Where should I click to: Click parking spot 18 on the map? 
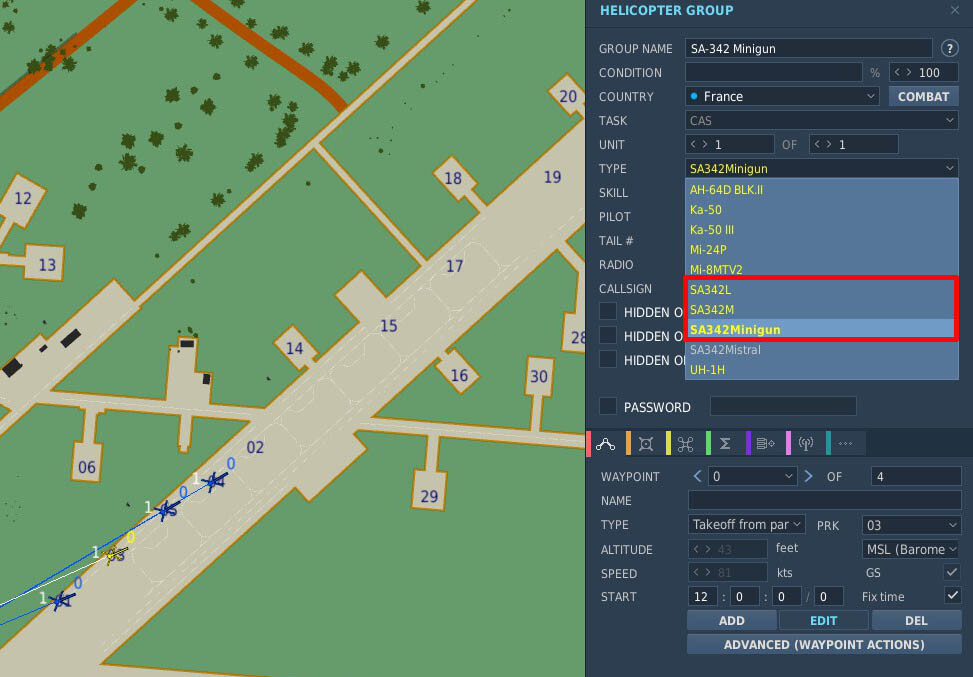pos(453,178)
